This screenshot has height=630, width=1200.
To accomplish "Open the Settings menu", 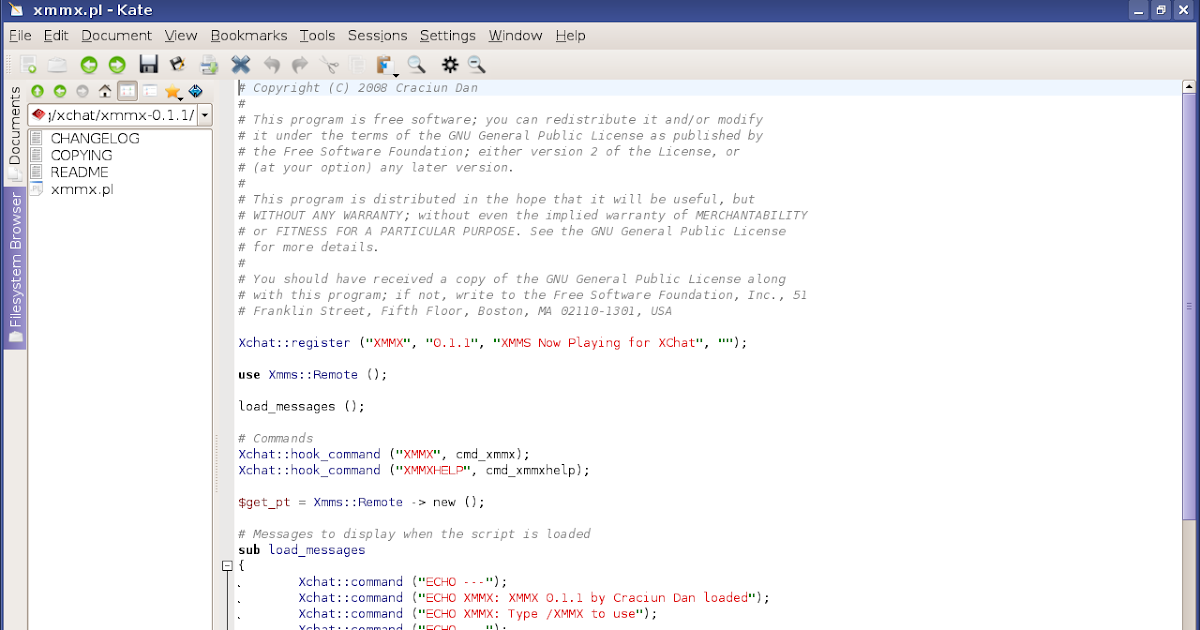I will 448,35.
